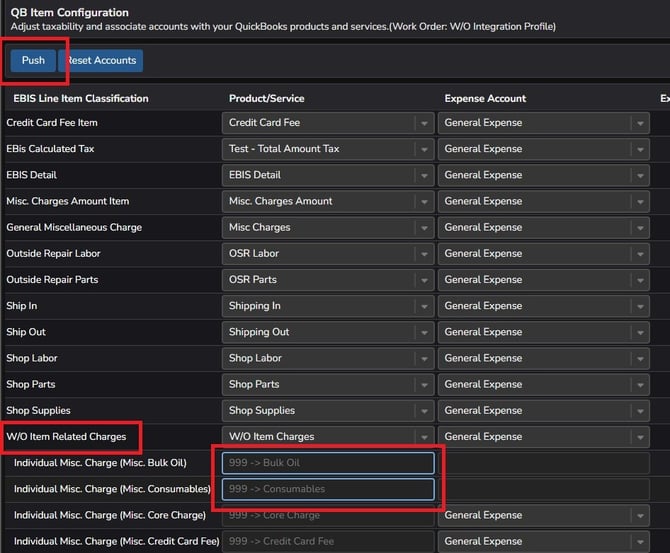The width and height of the screenshot is (670, 553).
Task: Click the Push button
Action: 33,61
